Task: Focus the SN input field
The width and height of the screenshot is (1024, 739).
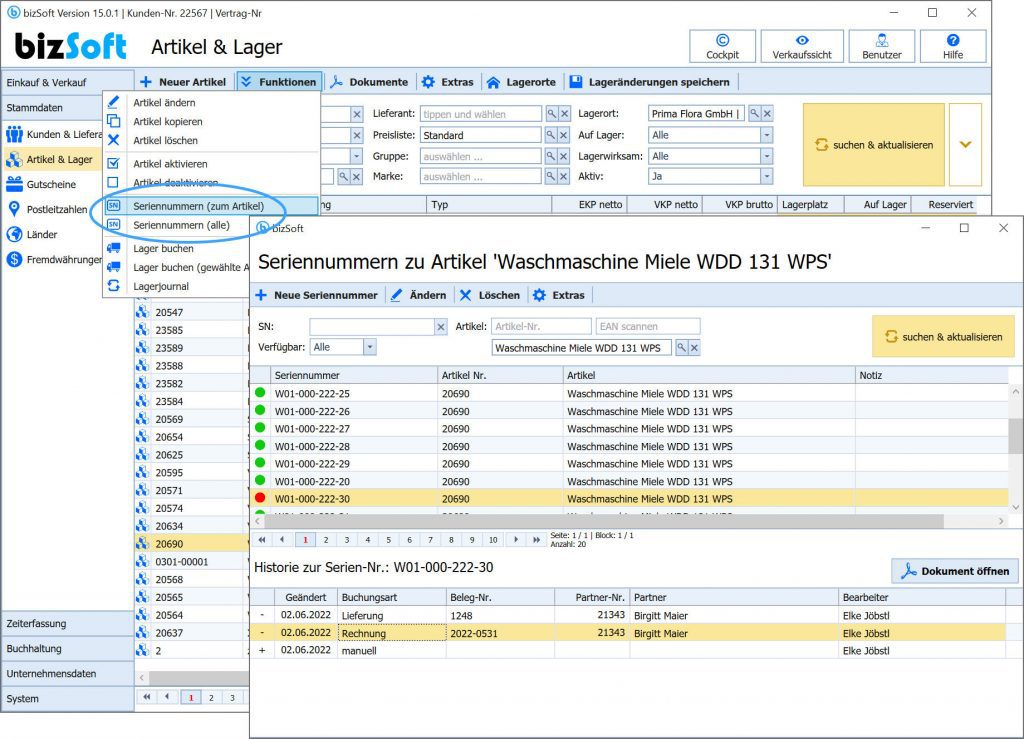Action: click(372, 327)
